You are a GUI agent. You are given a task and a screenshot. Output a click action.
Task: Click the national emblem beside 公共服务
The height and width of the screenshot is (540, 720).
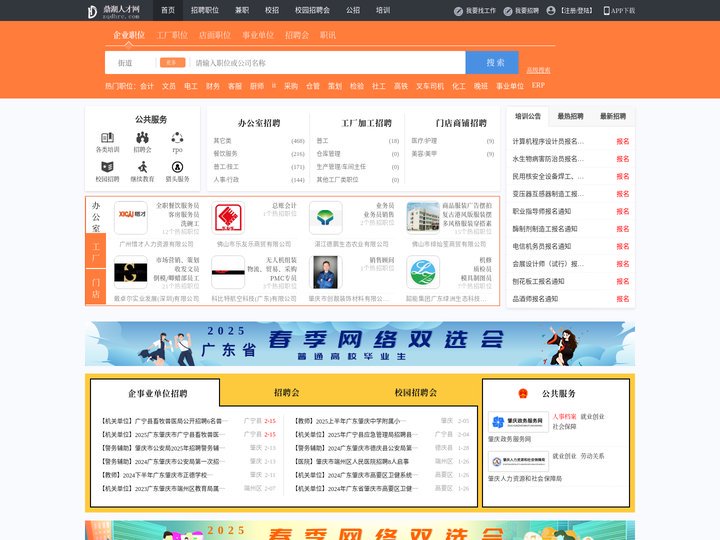tap(523, 394)
